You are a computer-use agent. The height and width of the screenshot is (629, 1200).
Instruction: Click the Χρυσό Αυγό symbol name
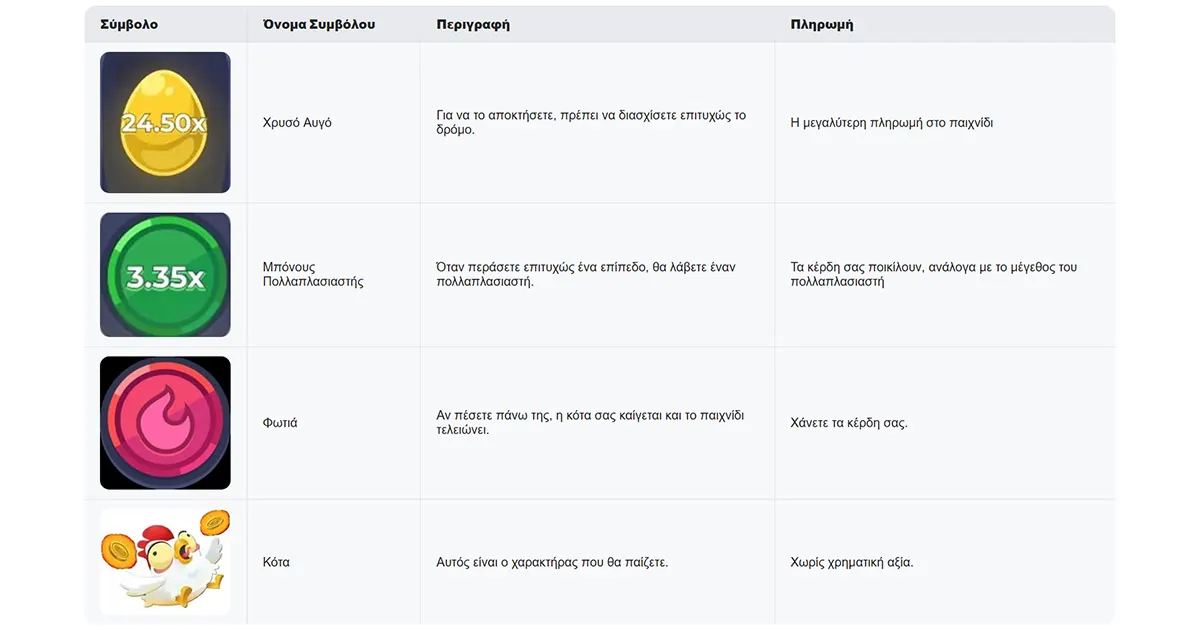tap(297, 122)
